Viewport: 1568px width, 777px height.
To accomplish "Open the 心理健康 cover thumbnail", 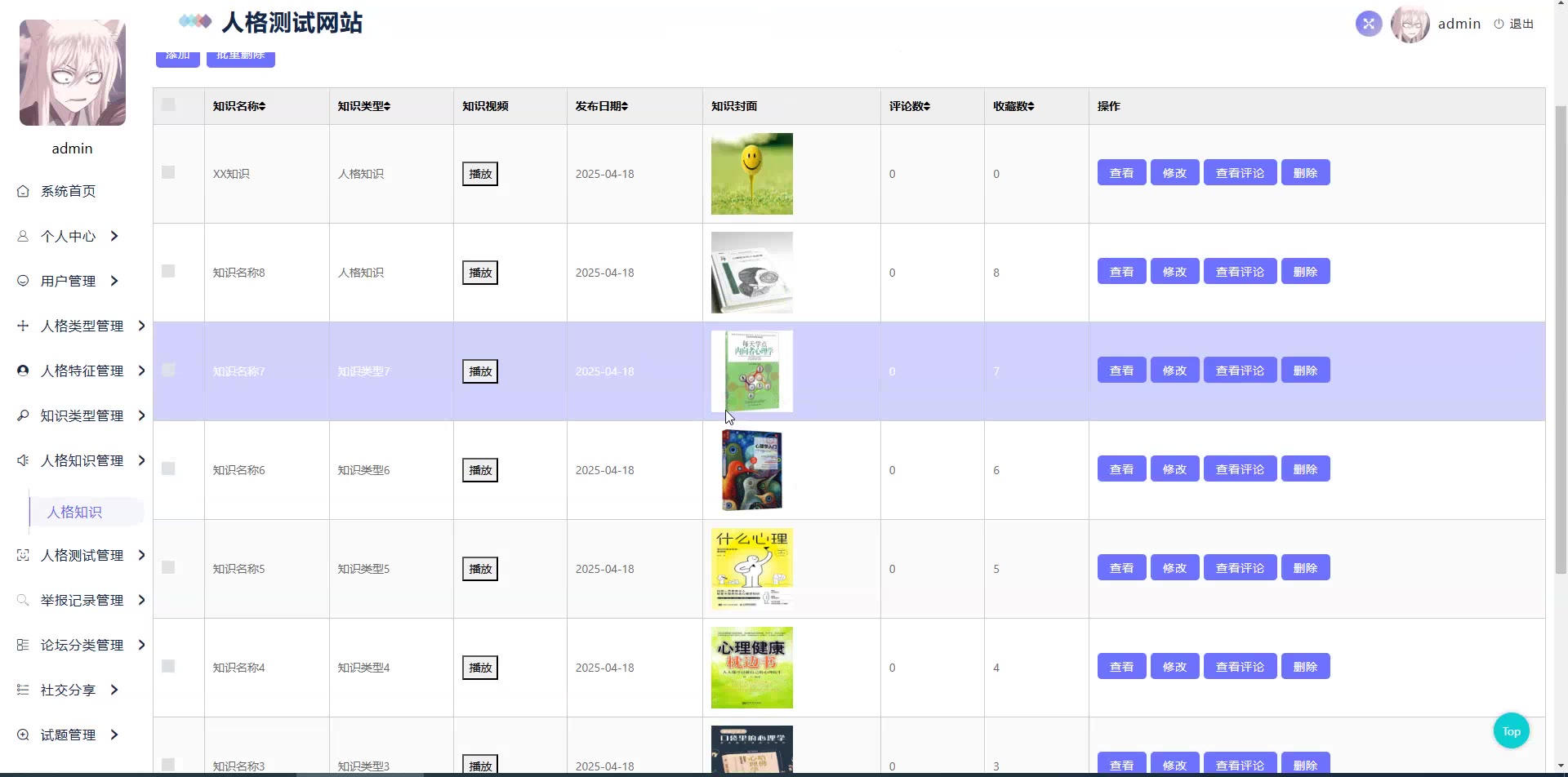I will (x=751, y=668).
